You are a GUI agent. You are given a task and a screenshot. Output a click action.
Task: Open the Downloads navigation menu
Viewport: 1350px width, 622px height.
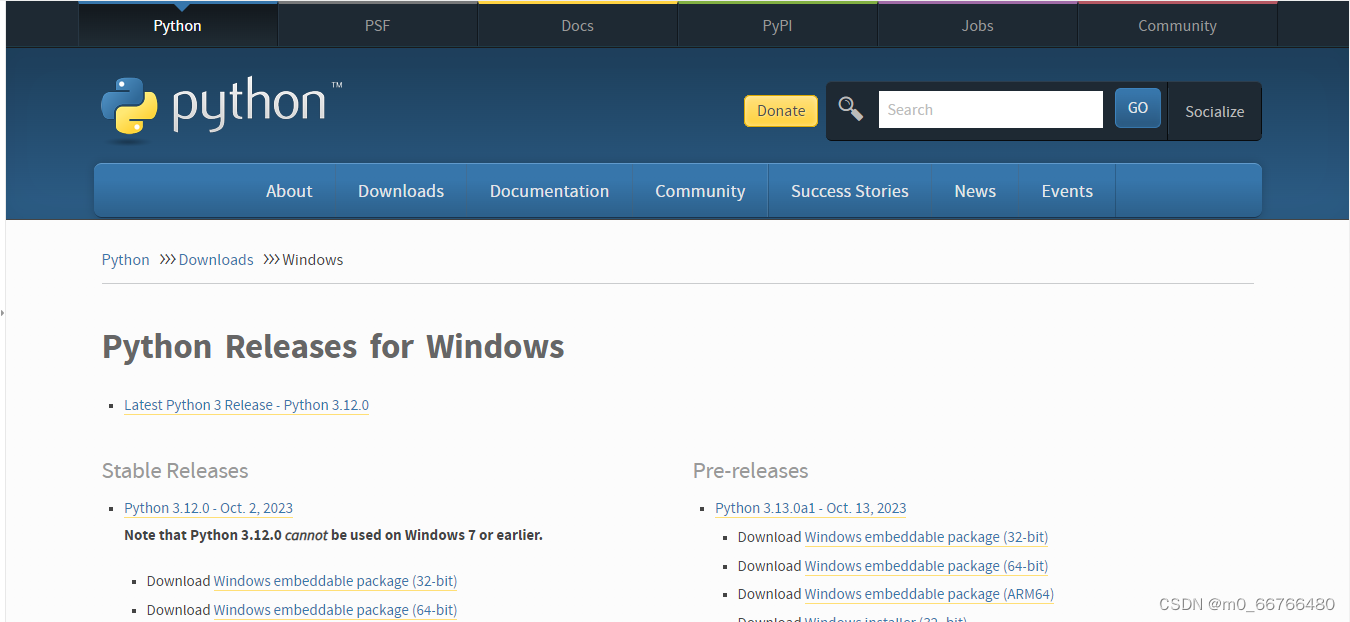[x=401, y=191]
